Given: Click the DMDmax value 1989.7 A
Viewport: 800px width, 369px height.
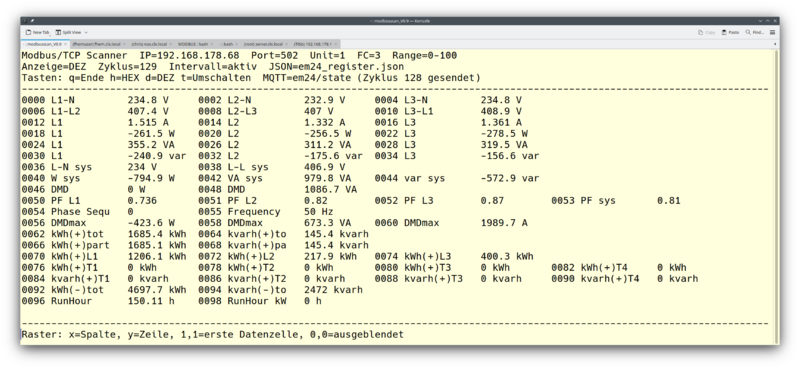Looking at the screenshot, I should (x=504, y=224).
